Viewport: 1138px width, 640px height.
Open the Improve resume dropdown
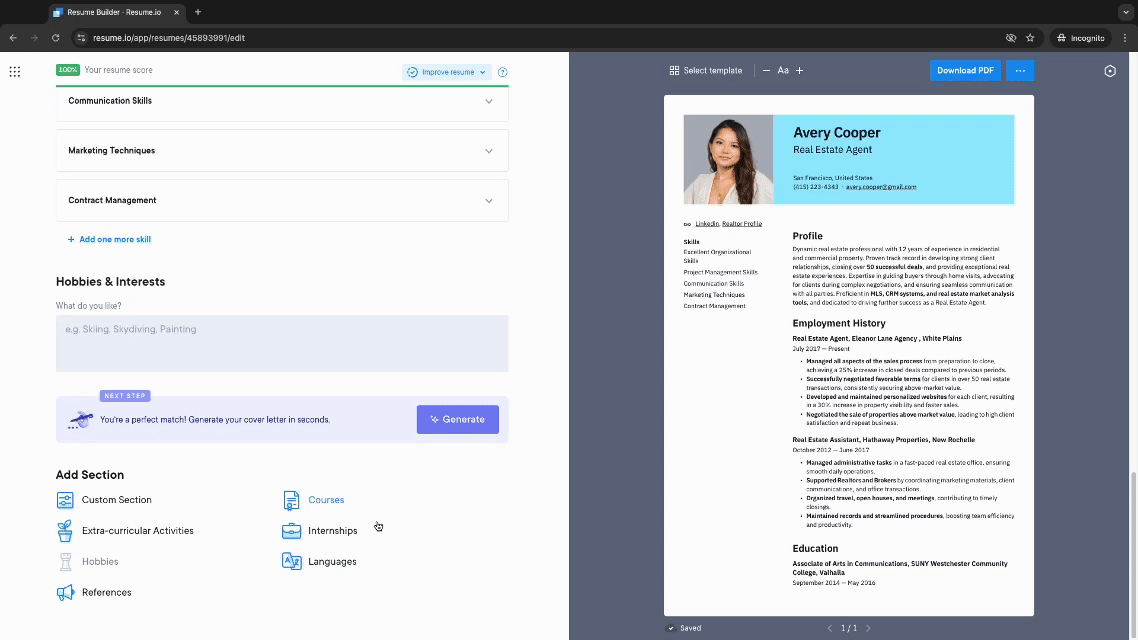point(445,72)
